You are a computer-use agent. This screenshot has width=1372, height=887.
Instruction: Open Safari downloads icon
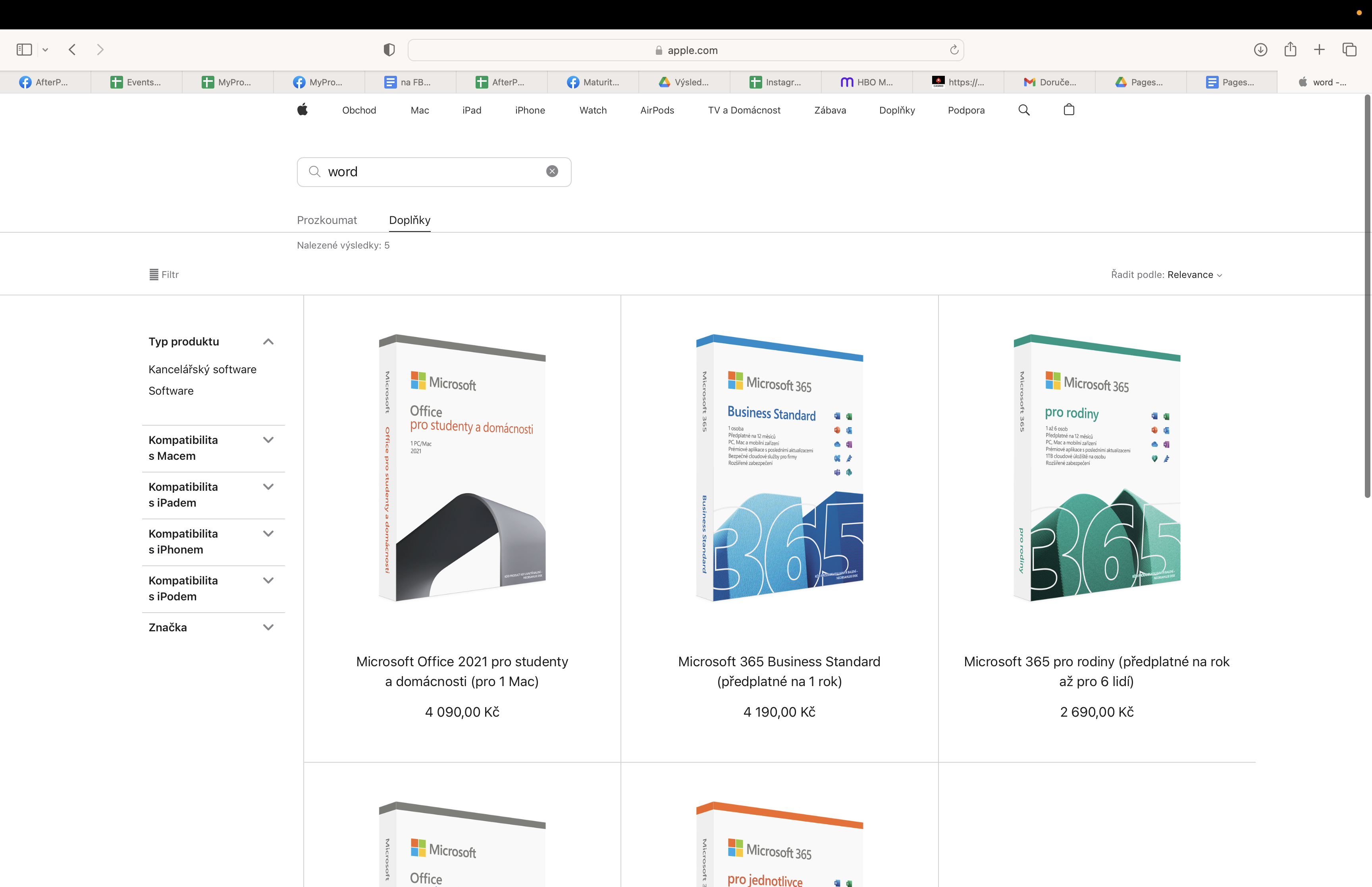1260,50
